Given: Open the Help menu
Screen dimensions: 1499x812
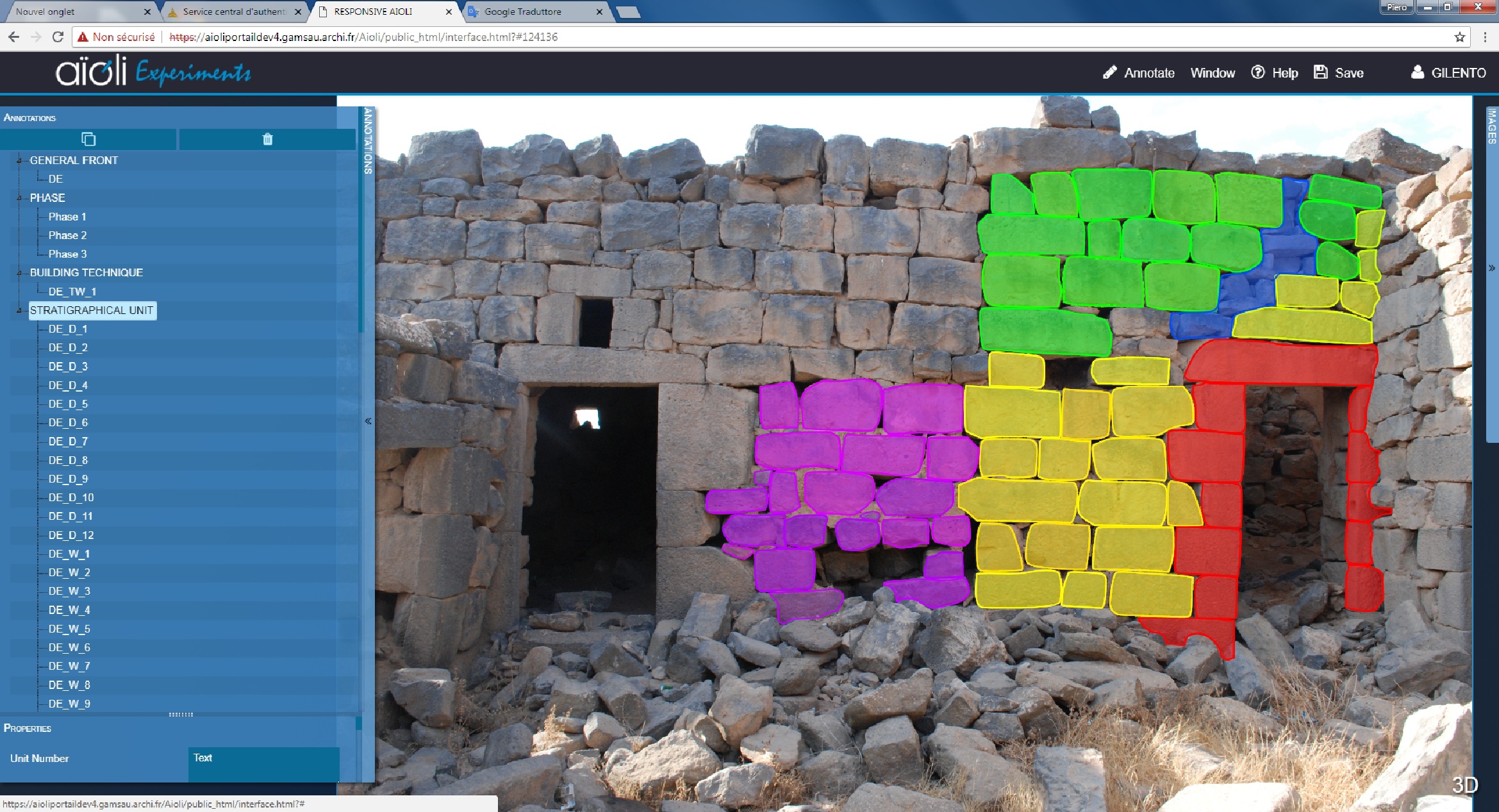Looking at the screenshot, I should 1275,73.
